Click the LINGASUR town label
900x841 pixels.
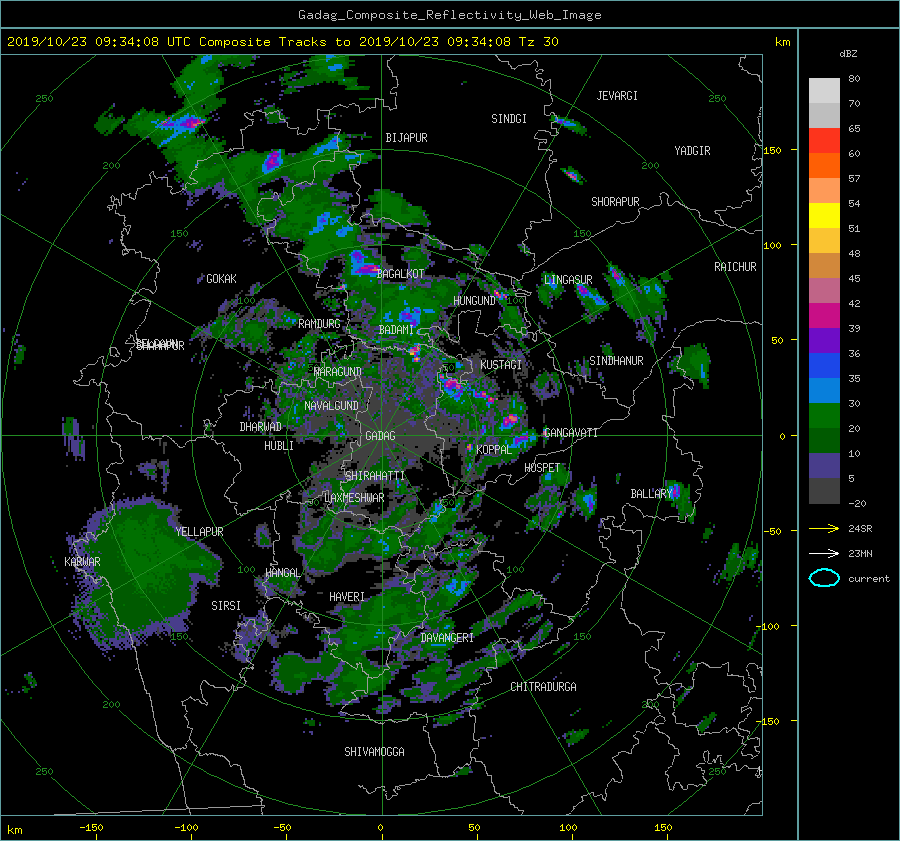coord(568,280)
